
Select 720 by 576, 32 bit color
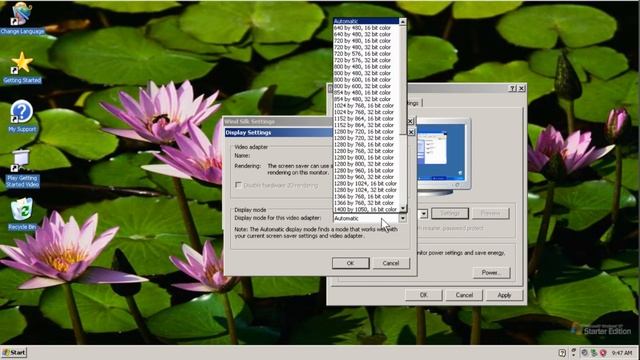[x=366, y=60]
